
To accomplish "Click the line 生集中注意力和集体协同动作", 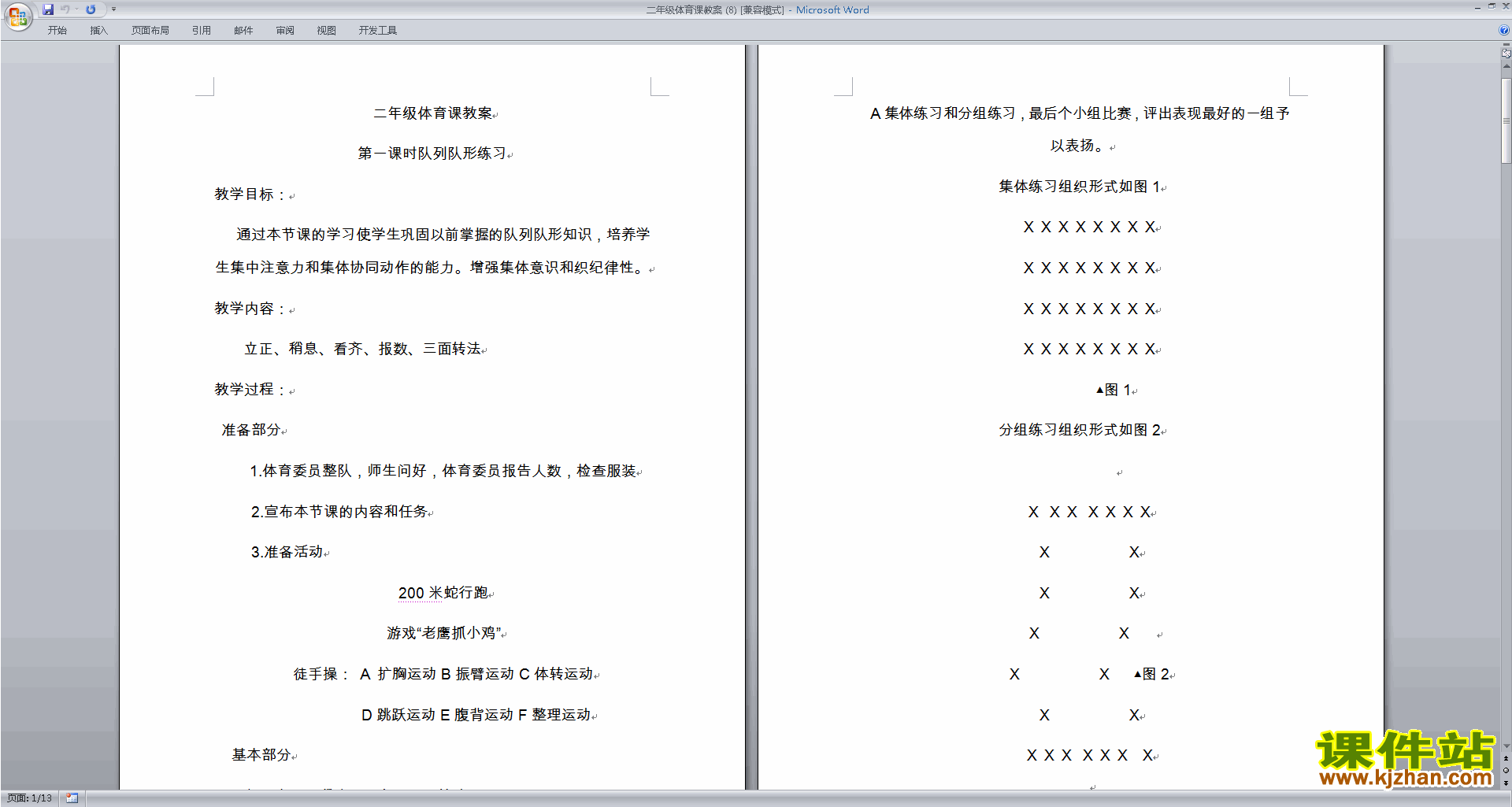I will point(432,268).
